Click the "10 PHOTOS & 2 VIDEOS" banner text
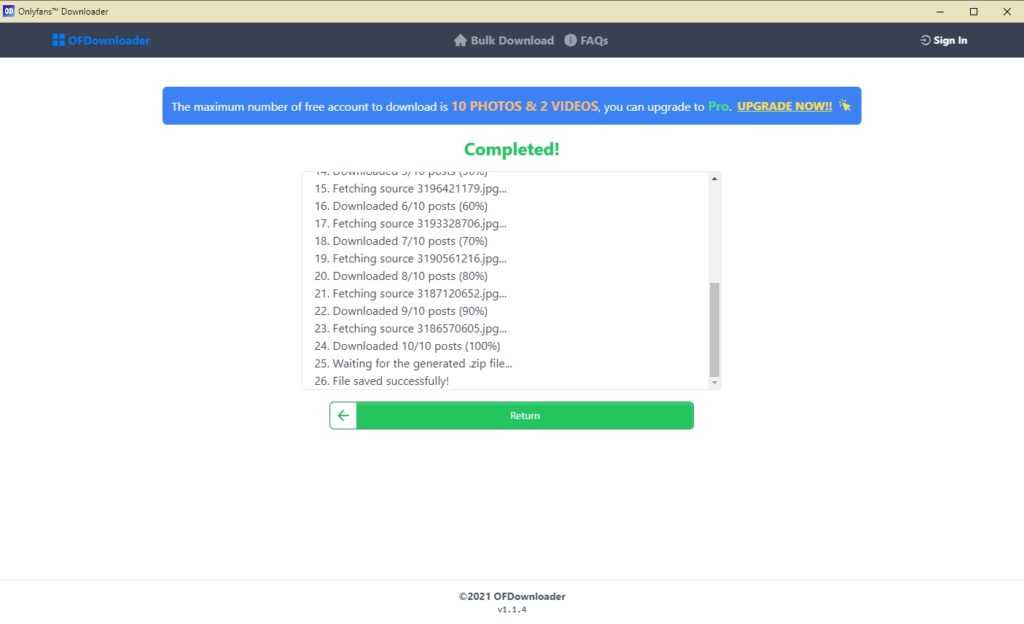This screenshot has height=624, width=1024. (524, 106)
